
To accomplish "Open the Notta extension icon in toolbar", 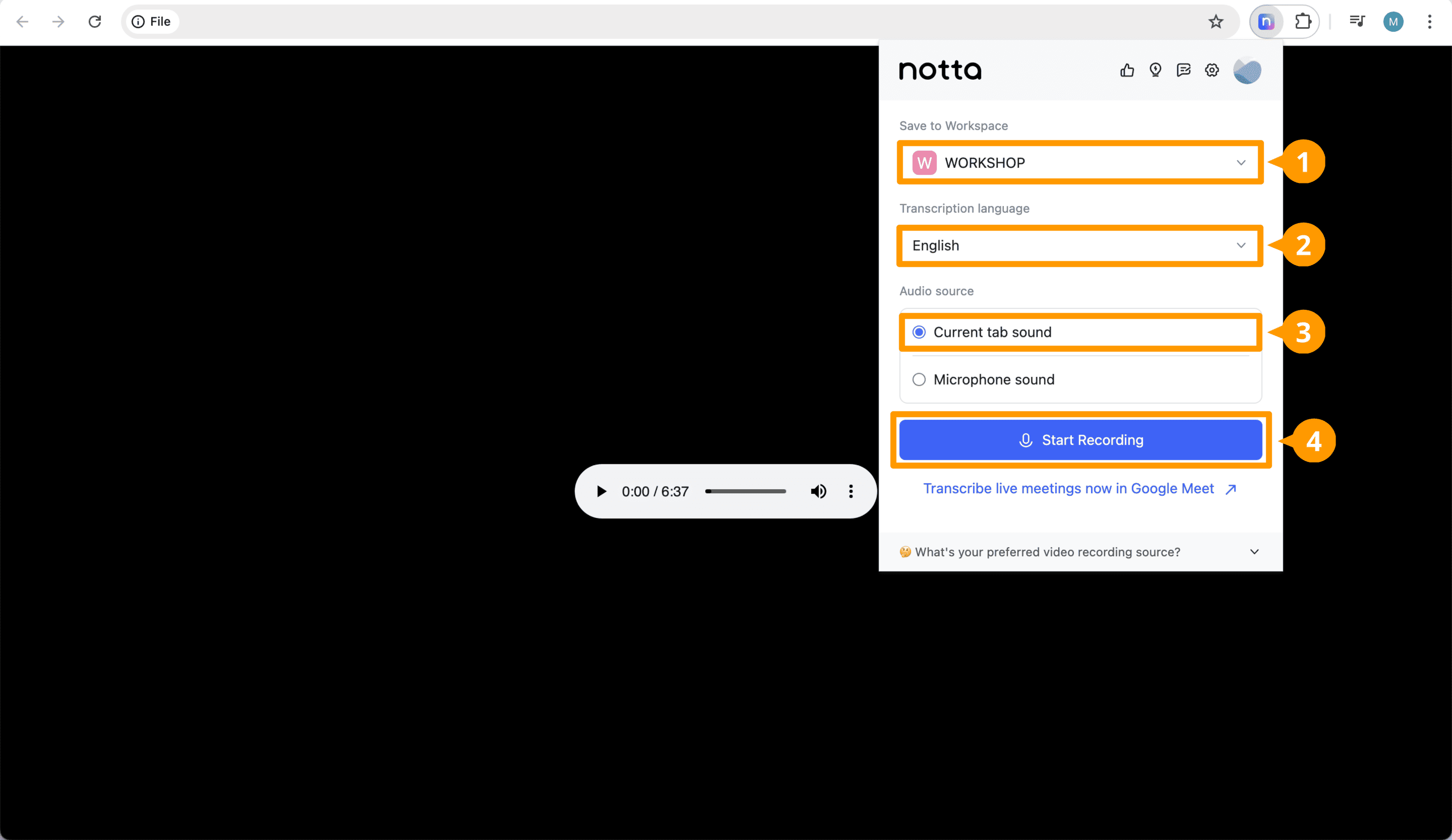I will [x=1266, y=22].
